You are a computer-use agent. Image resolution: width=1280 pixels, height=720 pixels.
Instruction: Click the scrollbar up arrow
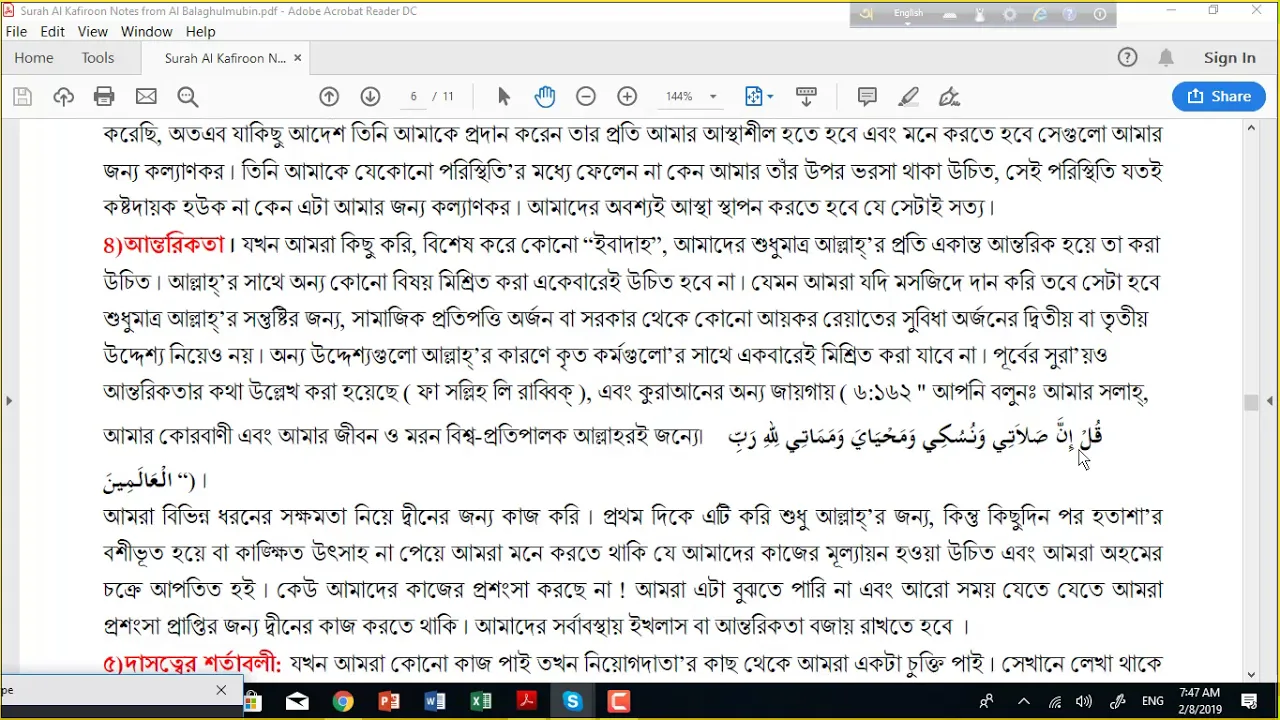[x=1251, y=128]
